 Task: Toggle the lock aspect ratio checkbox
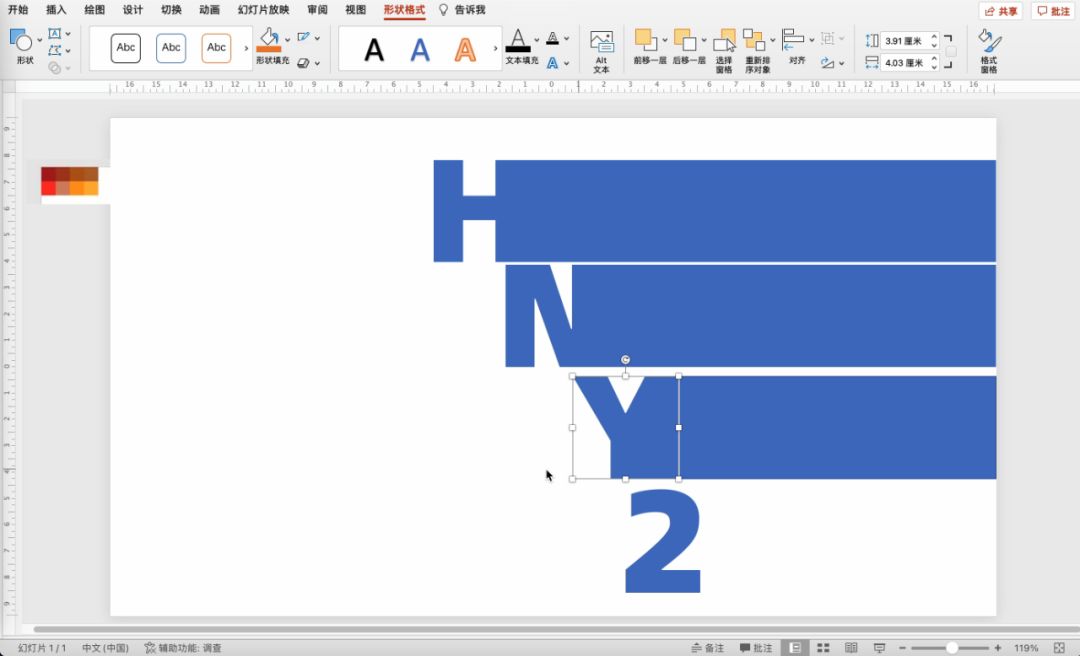pyautogui.click(x=951, y=52)
